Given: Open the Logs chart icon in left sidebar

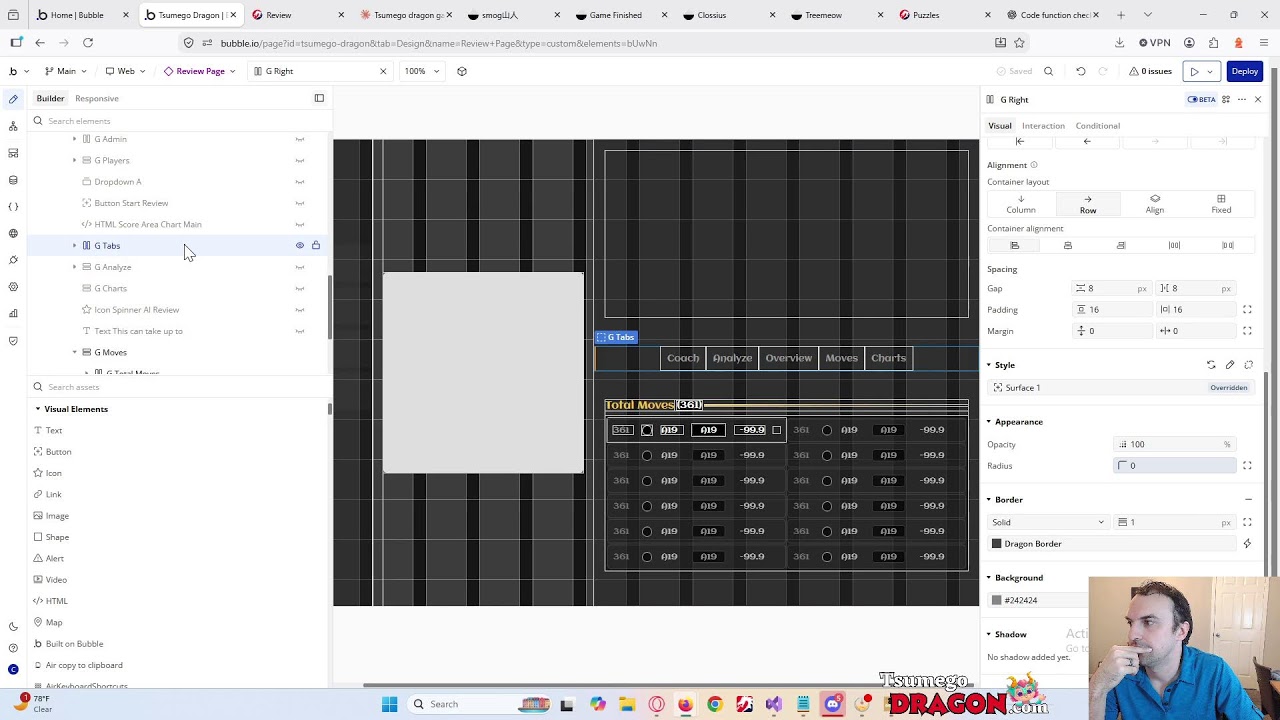Looking at the screenshot, I should tap(13, 314).
